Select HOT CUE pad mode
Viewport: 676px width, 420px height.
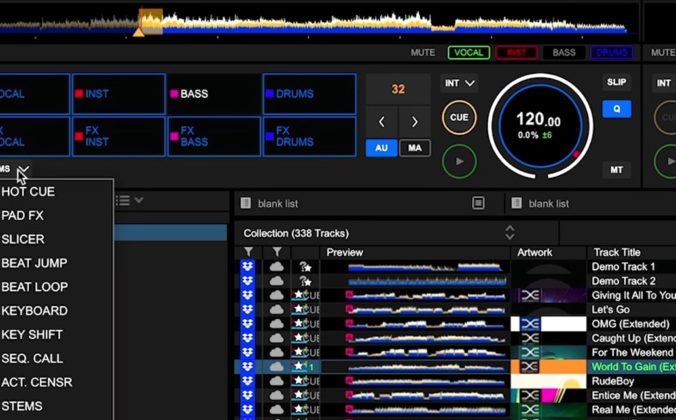(28, 192)
